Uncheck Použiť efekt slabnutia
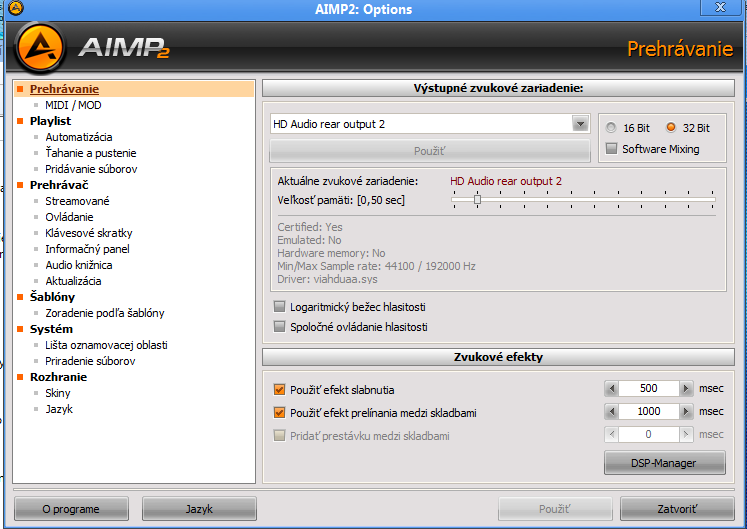 pos(280,390)
